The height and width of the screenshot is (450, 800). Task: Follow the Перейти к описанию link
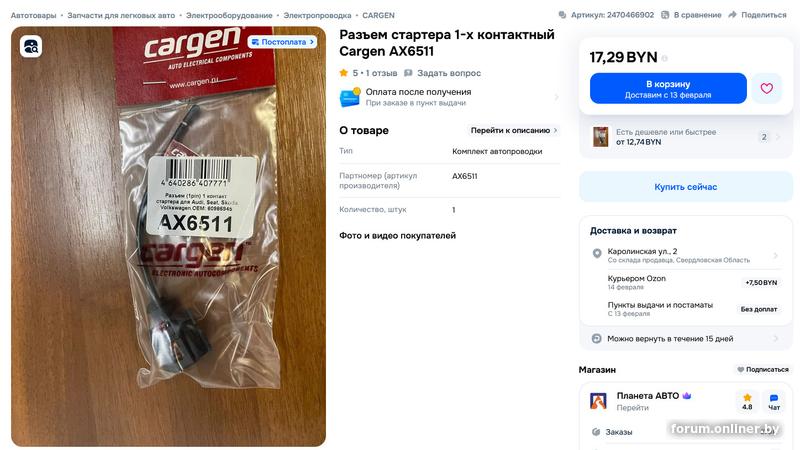tap(513, 130)
